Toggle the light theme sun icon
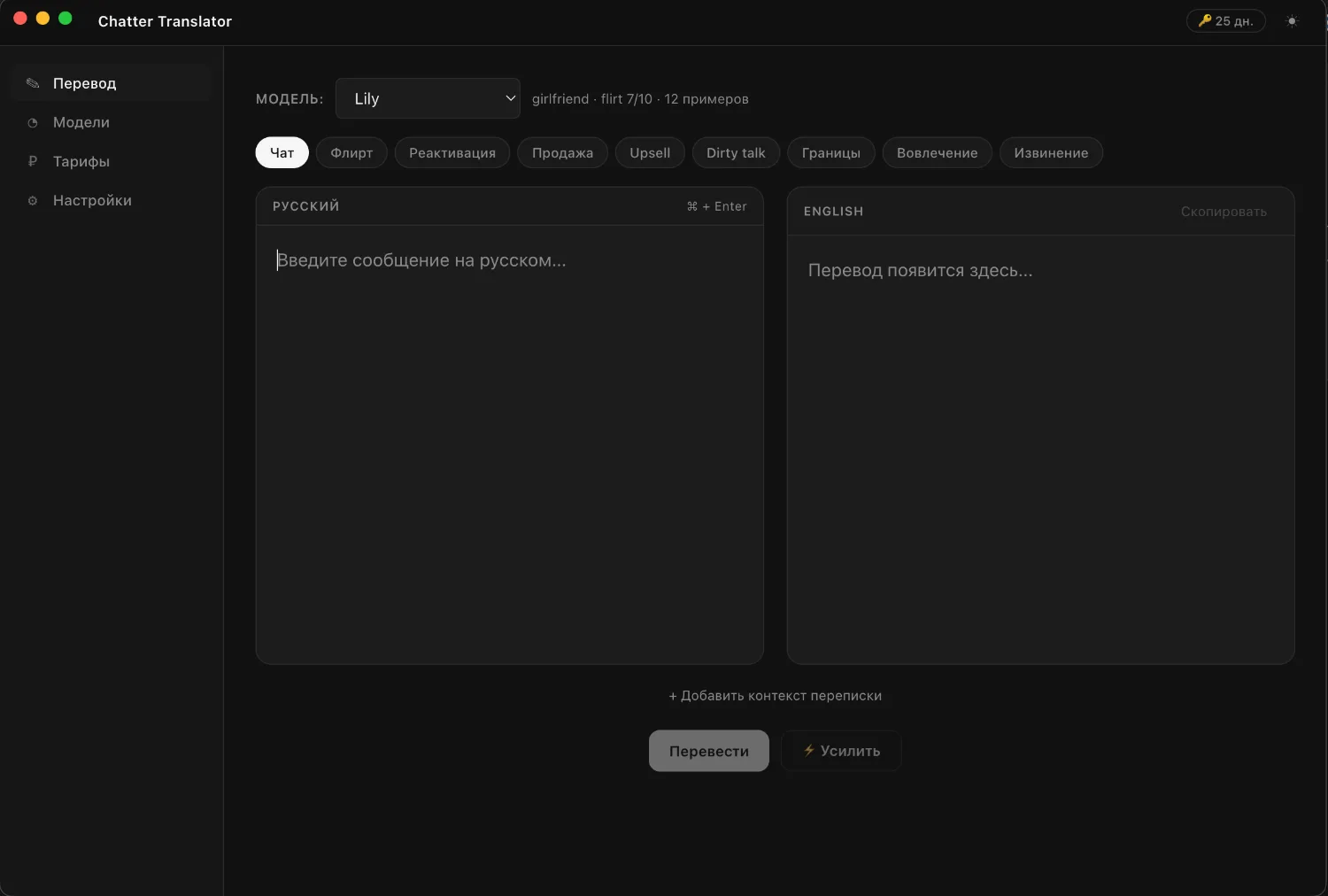Image resolution: width=1328 pixels, height=896 pixels. click(x=1292, y=21)
